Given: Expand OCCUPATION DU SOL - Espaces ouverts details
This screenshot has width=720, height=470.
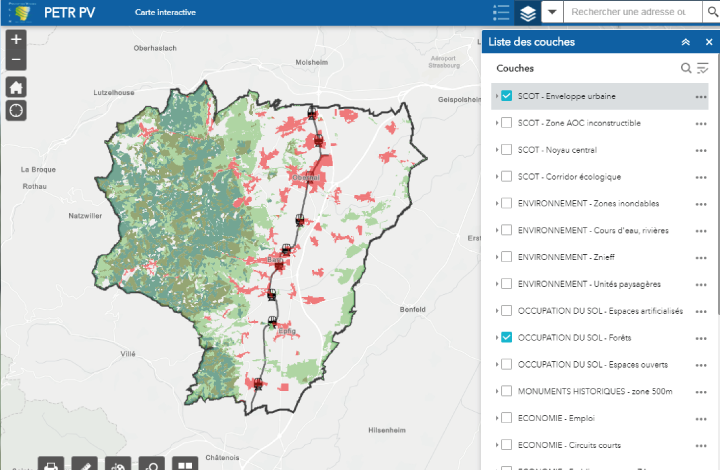Looking at the screenshot, I should pyautogui.click(x=497, y=364).
